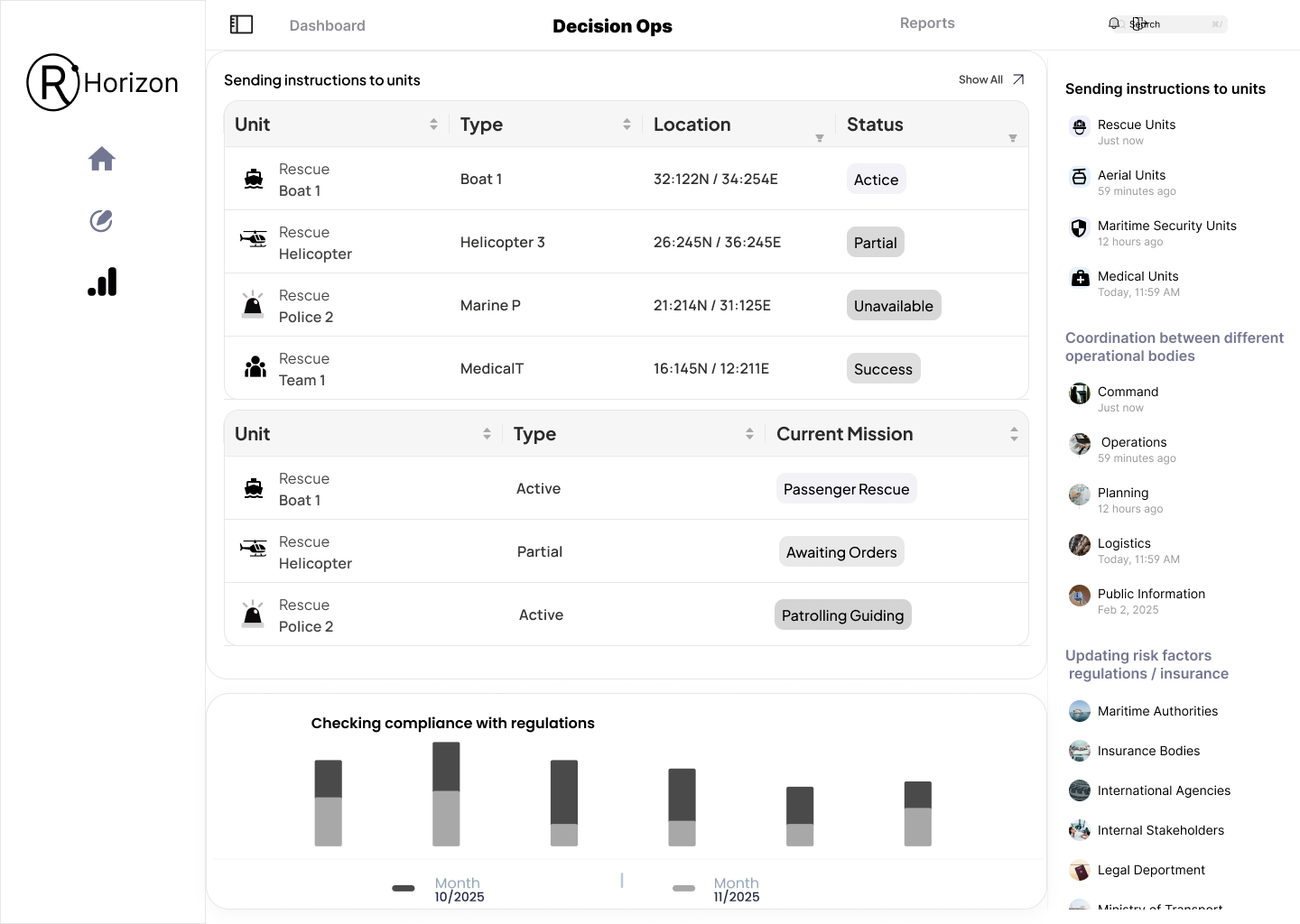Open the Location column filter
The image size is (1300, 924).
[x=820, y=138]
